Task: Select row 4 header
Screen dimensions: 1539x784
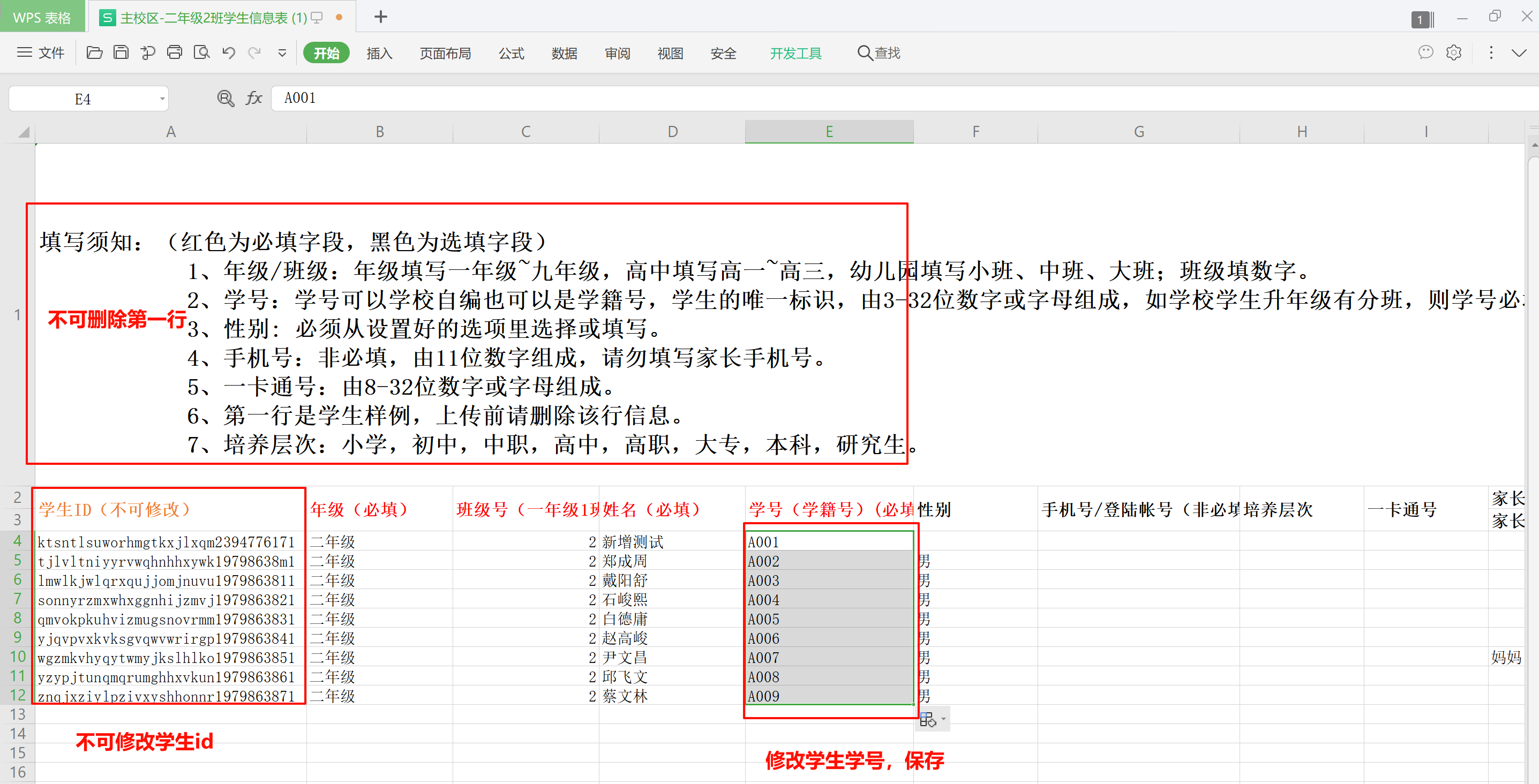Action: point(17,541)
